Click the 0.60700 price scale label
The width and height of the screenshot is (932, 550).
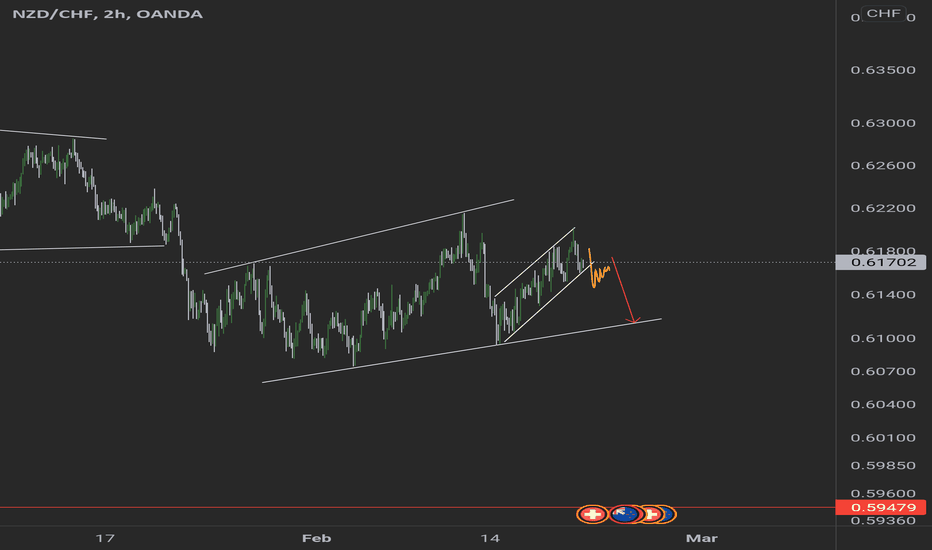883,371
